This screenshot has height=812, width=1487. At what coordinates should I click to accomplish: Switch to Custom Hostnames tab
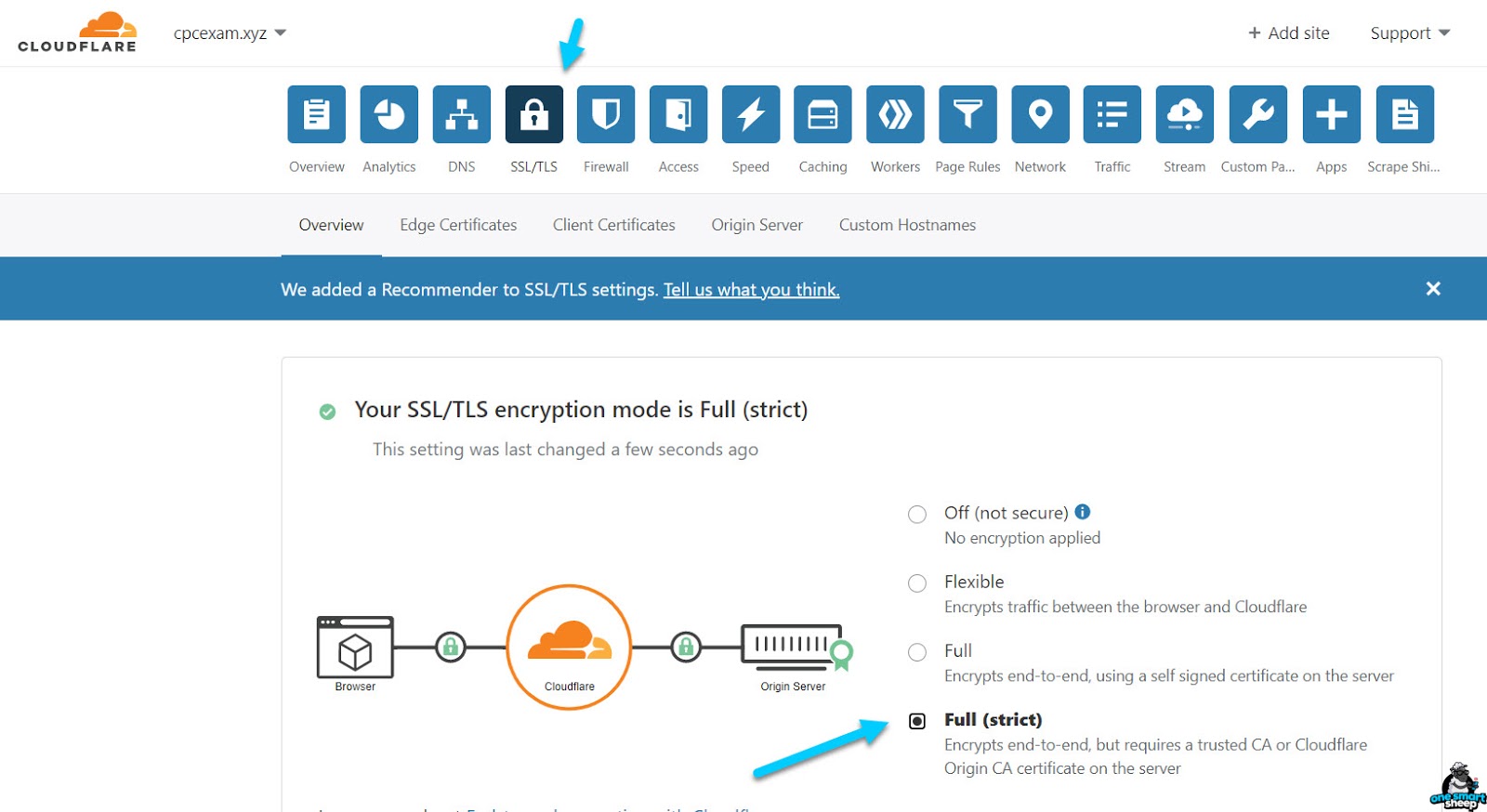coord(907,225)
